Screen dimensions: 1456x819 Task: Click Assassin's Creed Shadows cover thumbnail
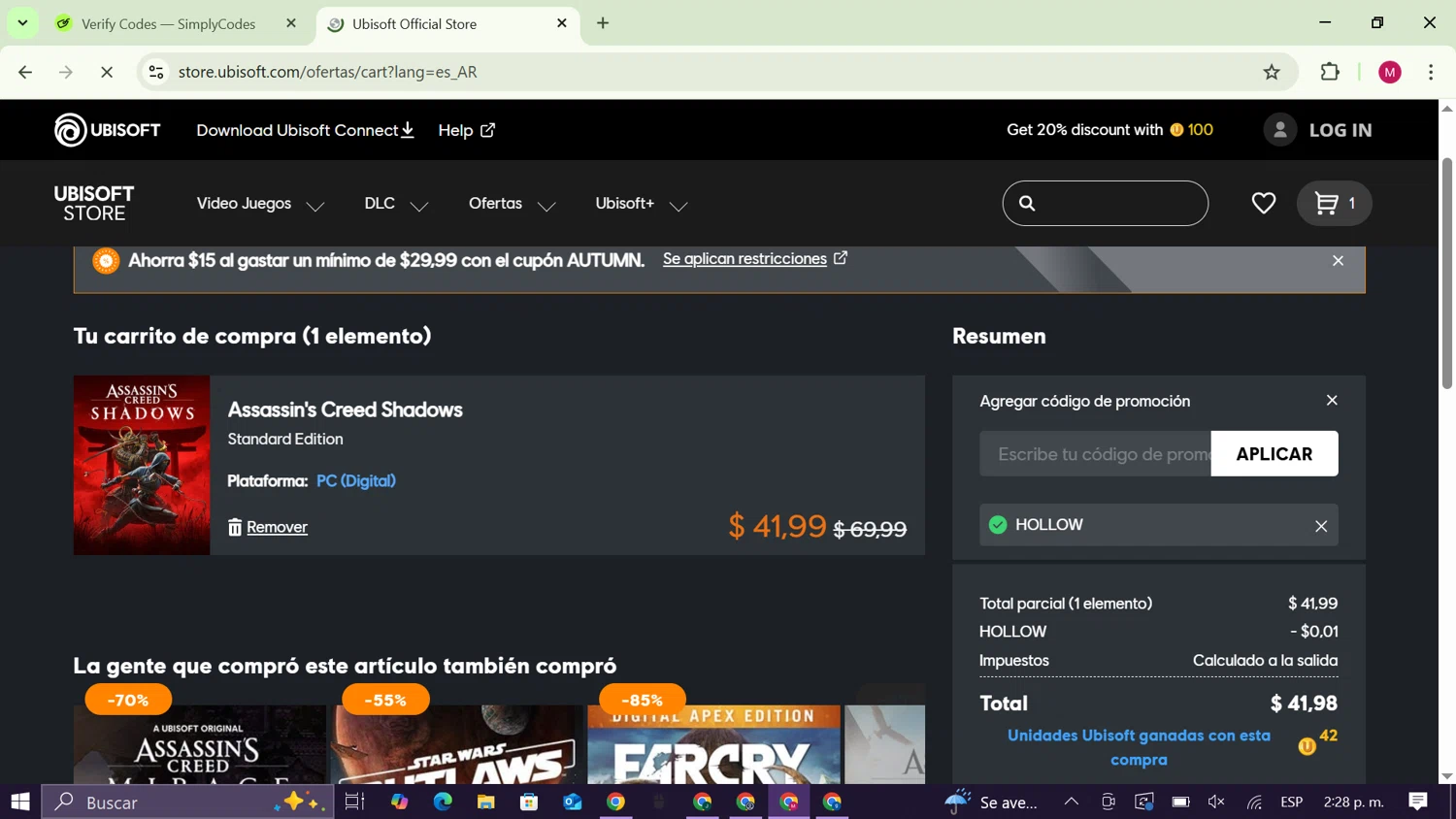[142, 465]
